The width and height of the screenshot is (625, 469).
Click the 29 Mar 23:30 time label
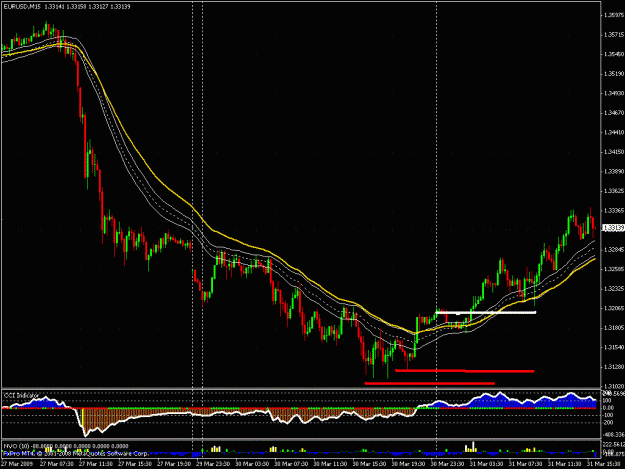(x=213, y=464)
